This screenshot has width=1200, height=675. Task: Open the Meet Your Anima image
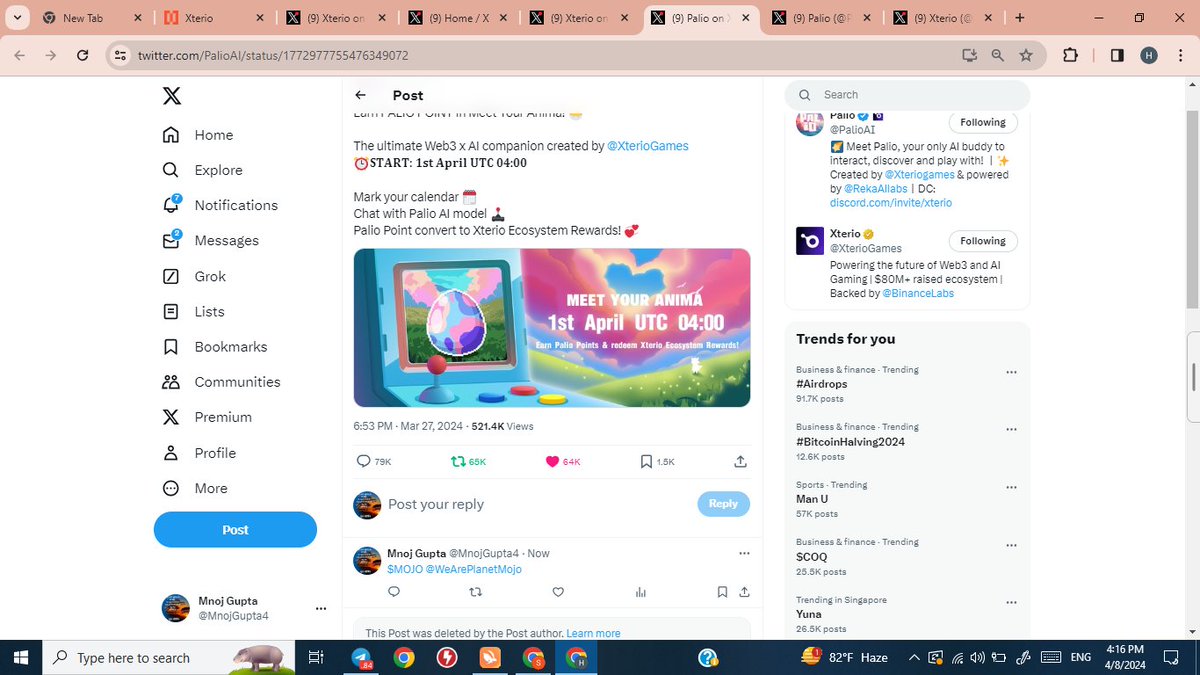point(552,327)
